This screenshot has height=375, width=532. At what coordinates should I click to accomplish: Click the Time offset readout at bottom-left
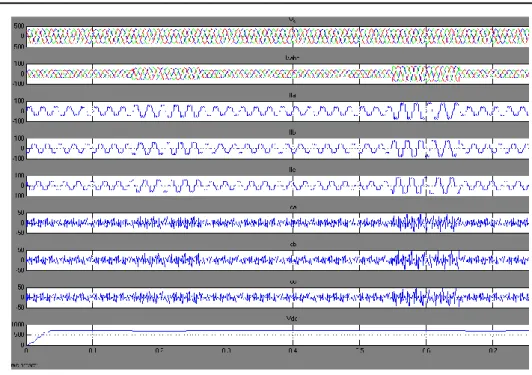(24, 365)
